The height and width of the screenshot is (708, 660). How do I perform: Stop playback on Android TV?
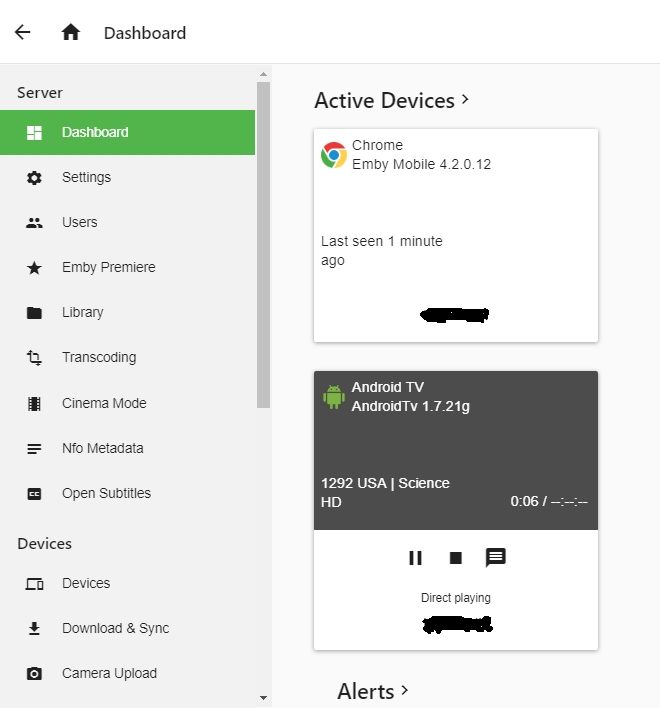click(456, 558)
